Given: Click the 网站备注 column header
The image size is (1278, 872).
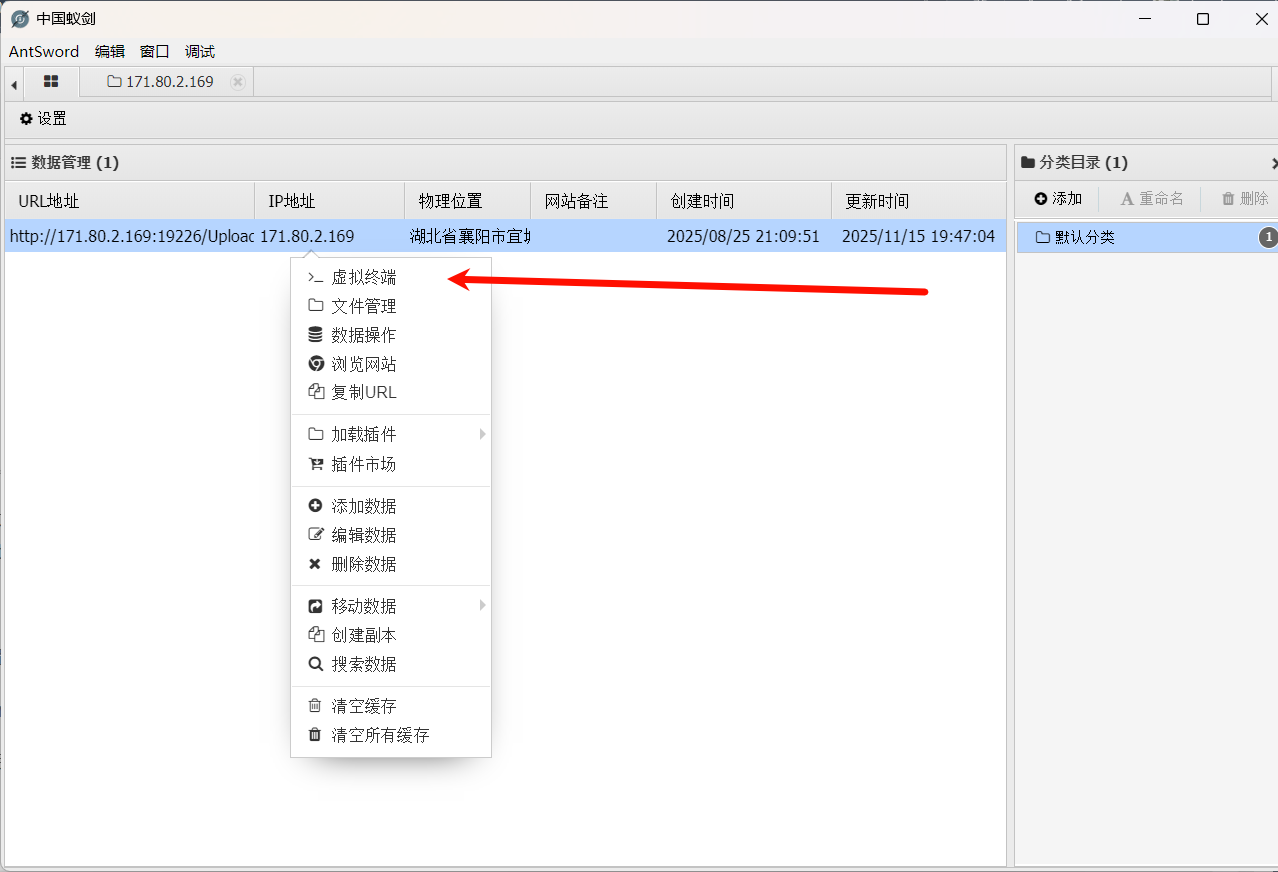Looking at the screenshot, I should point(593,201).
